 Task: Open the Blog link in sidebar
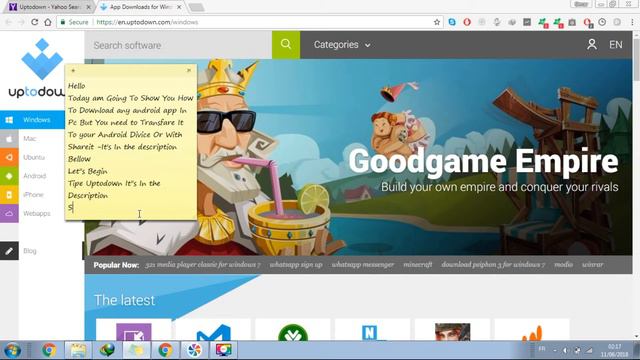(30, 251)
